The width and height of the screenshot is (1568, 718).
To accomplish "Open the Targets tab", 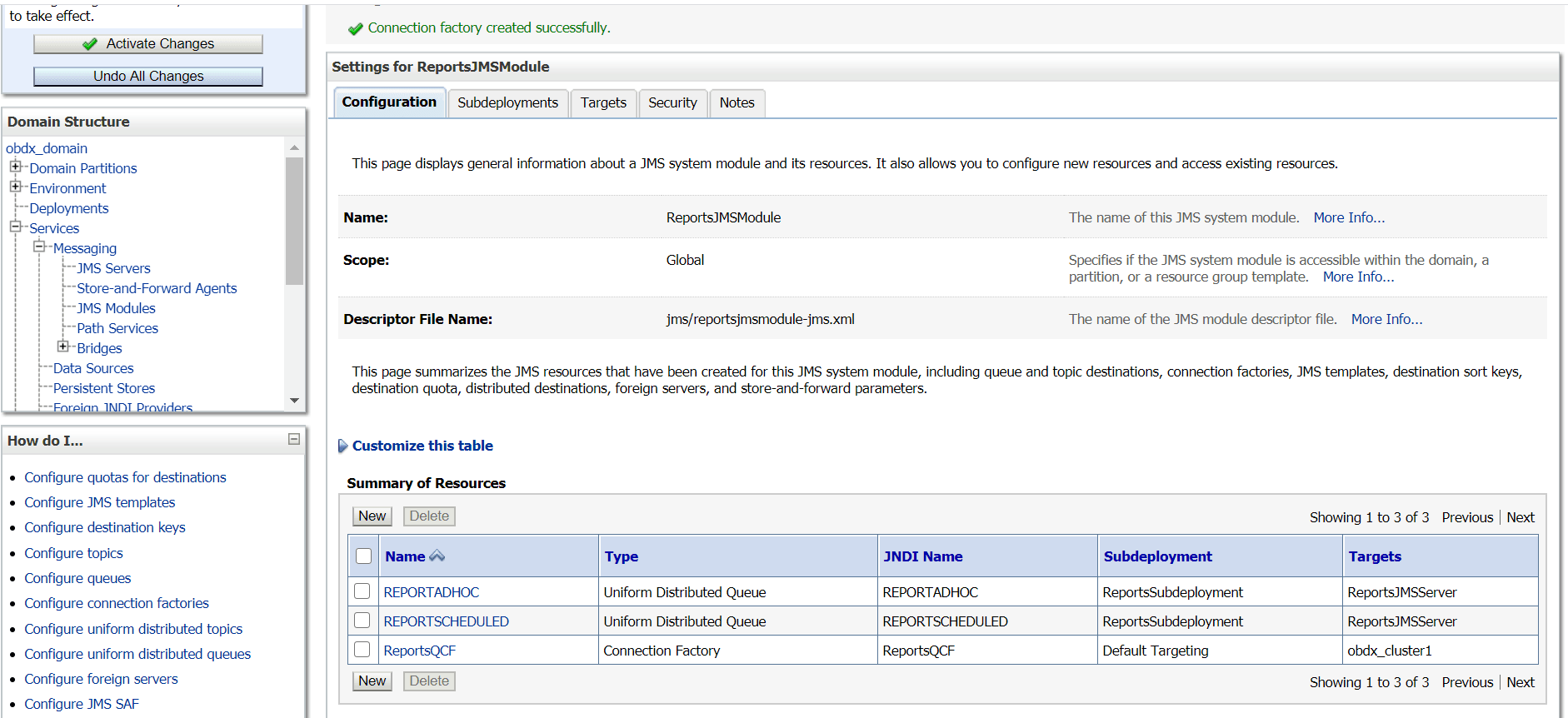I will point(603,102).
